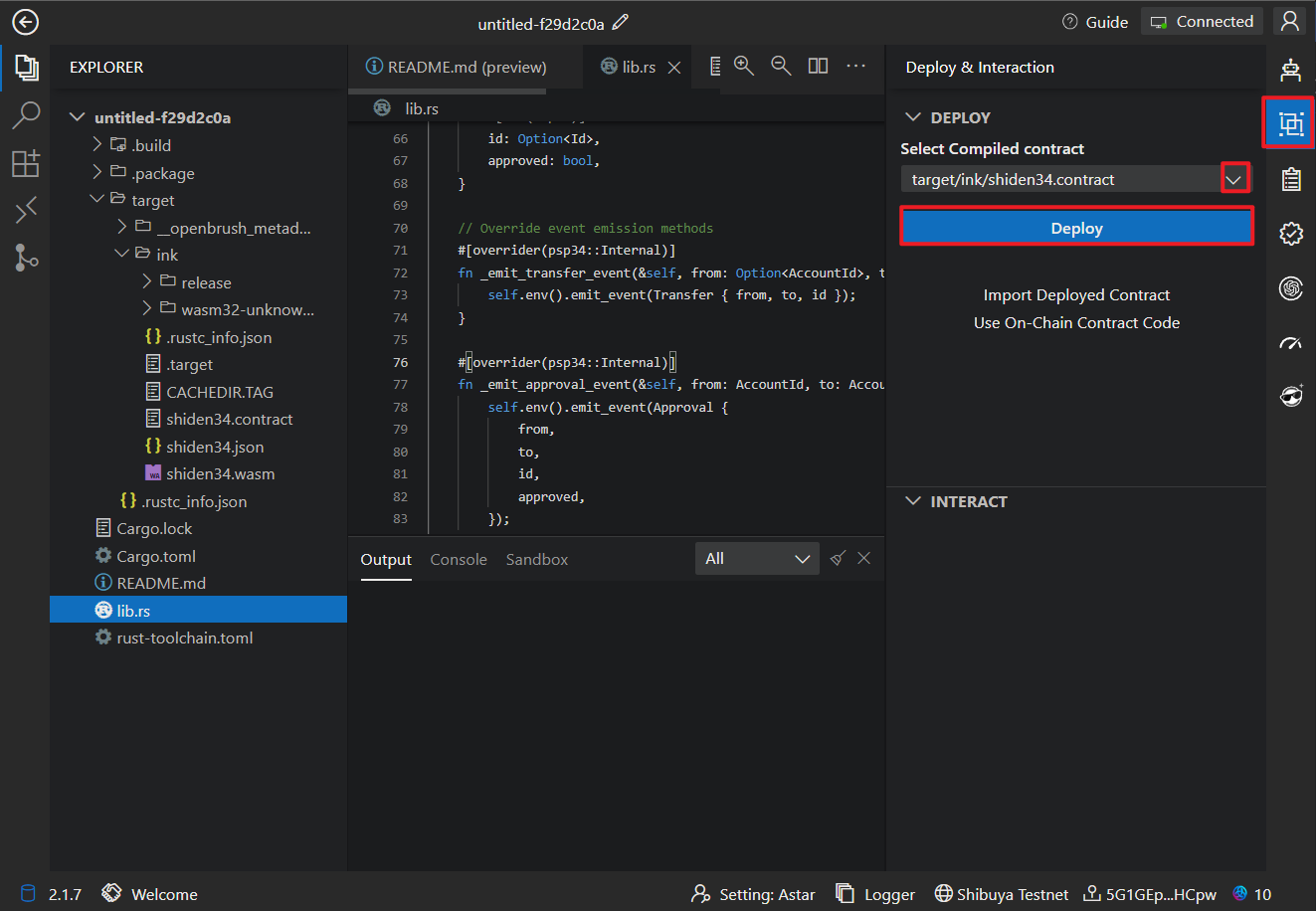Click Shibuya Testnet network in status bar

tap(1002, 894)
